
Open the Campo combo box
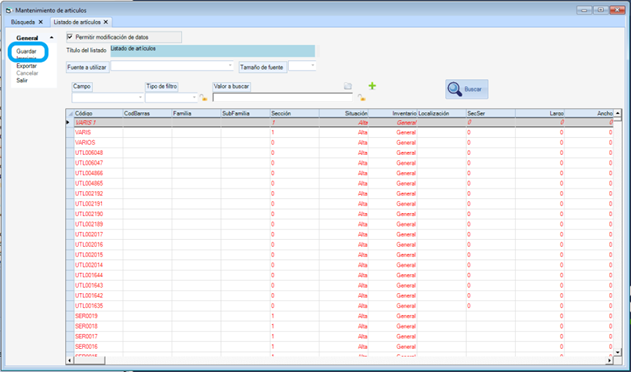107,97
